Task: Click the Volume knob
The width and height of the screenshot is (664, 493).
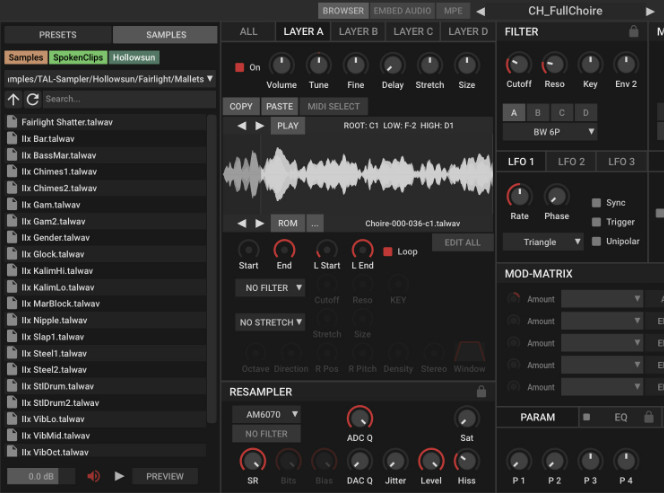Action: coord(281,65)
